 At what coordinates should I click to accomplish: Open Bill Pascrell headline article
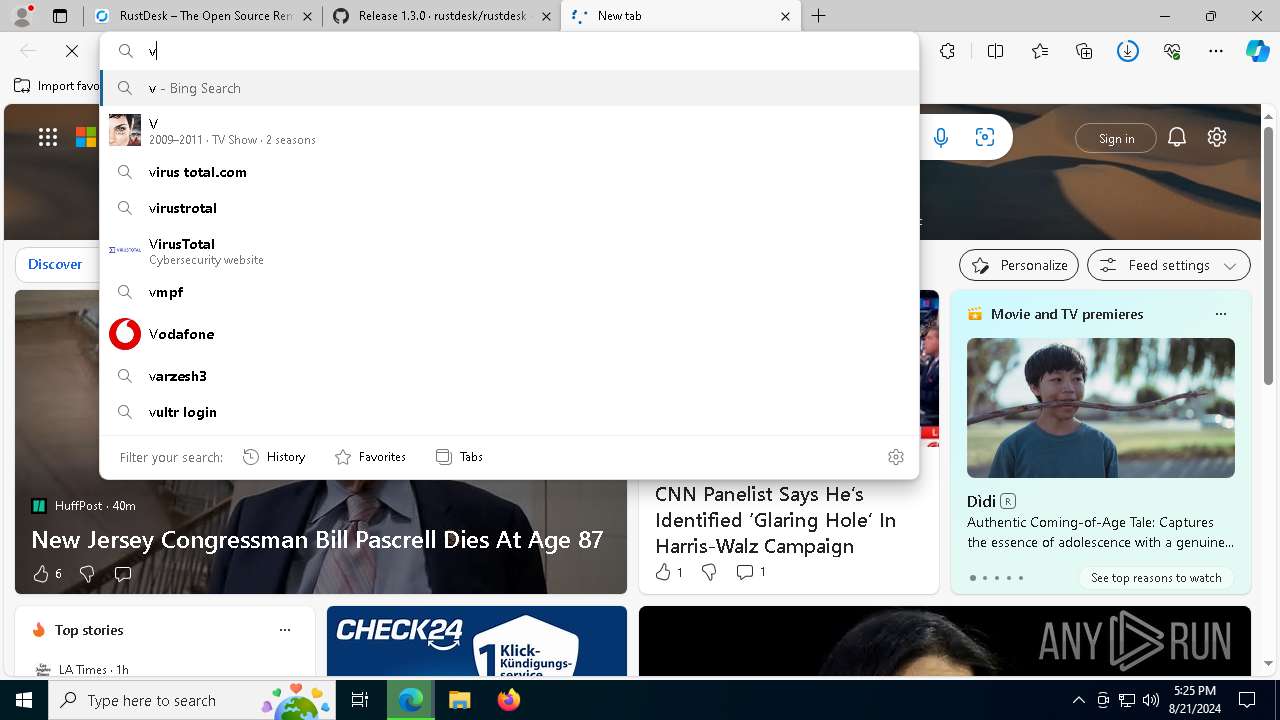[x=317, y=540]
